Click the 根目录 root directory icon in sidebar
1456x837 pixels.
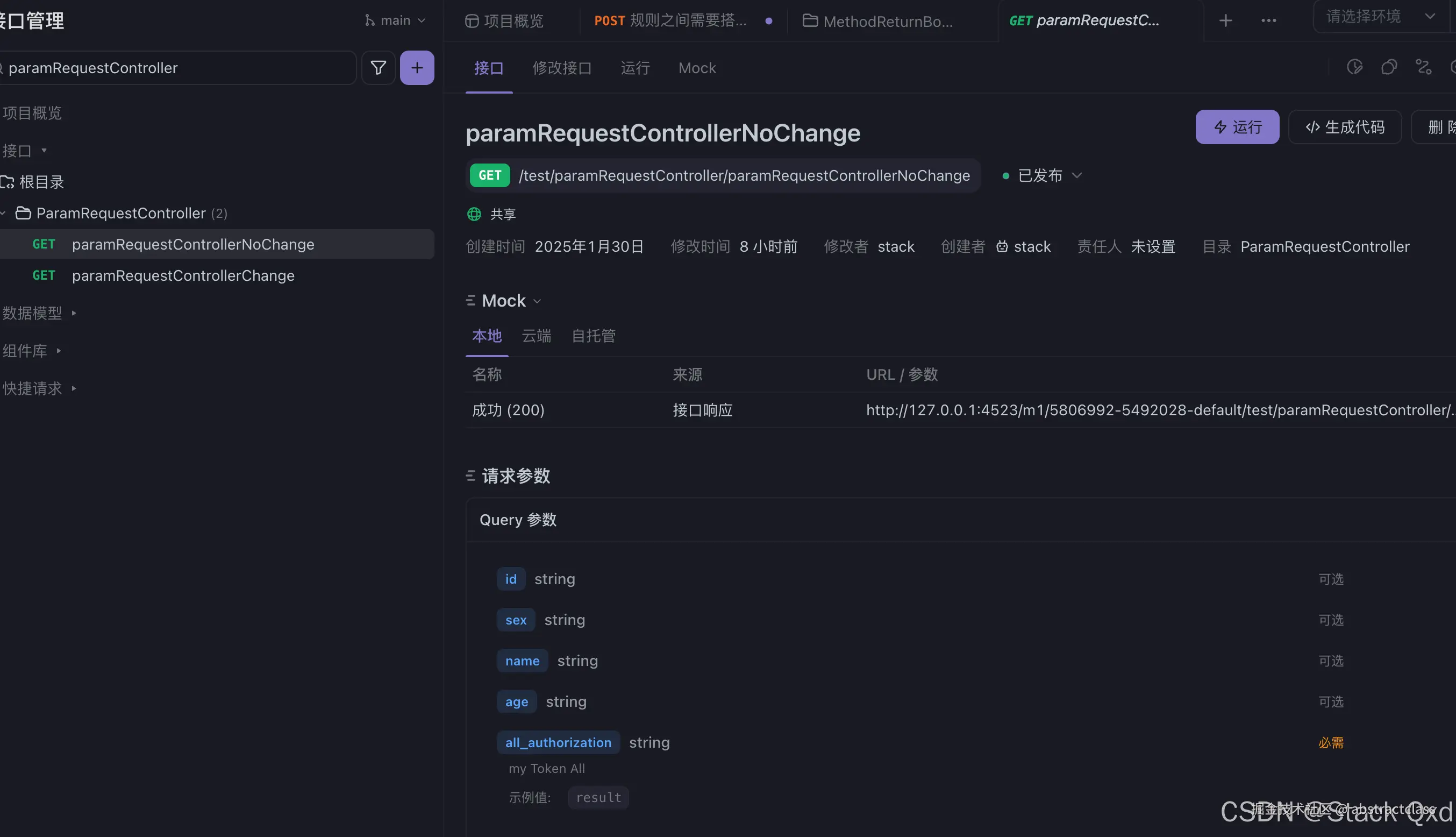pyautogui.click(x=8, y=182)
